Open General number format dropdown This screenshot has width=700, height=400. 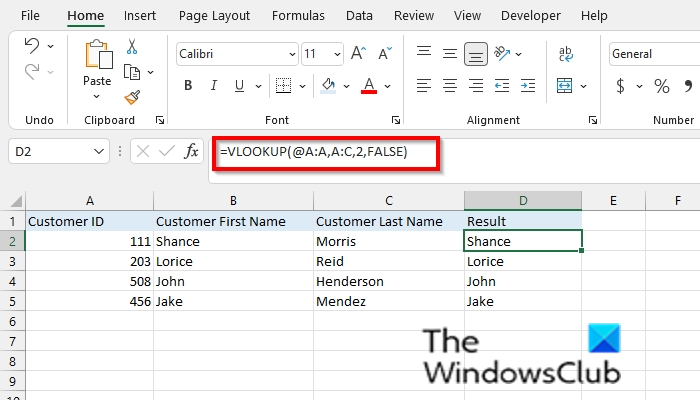click(x=654, y=54)
